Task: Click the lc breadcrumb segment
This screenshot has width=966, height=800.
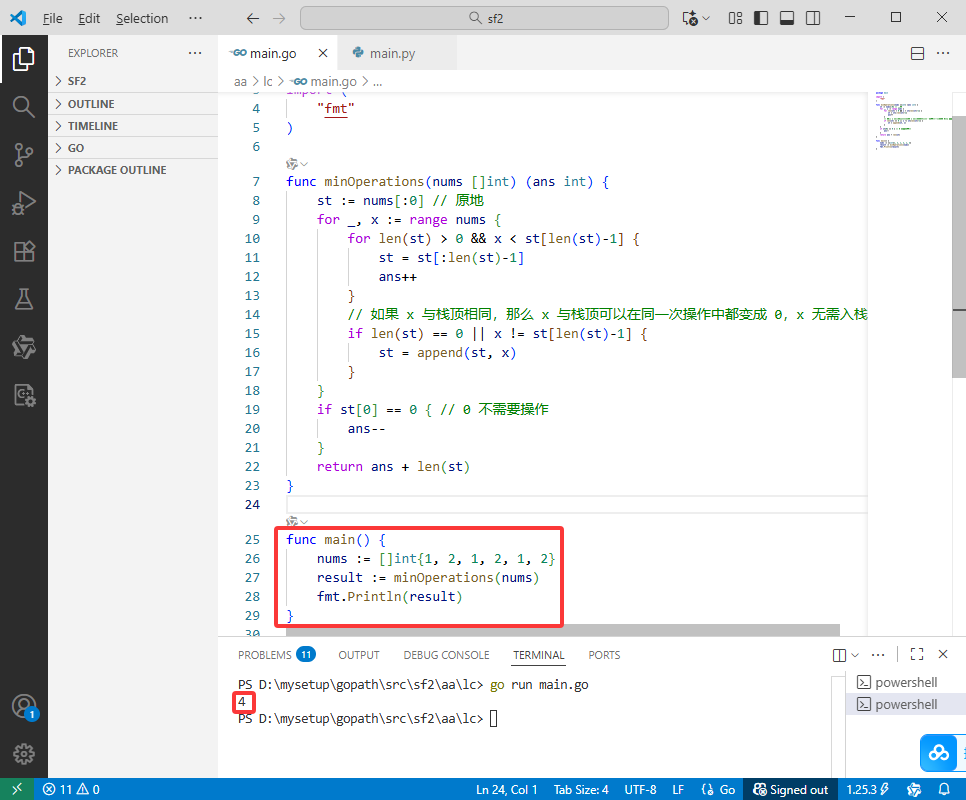Action: (267, 81)
